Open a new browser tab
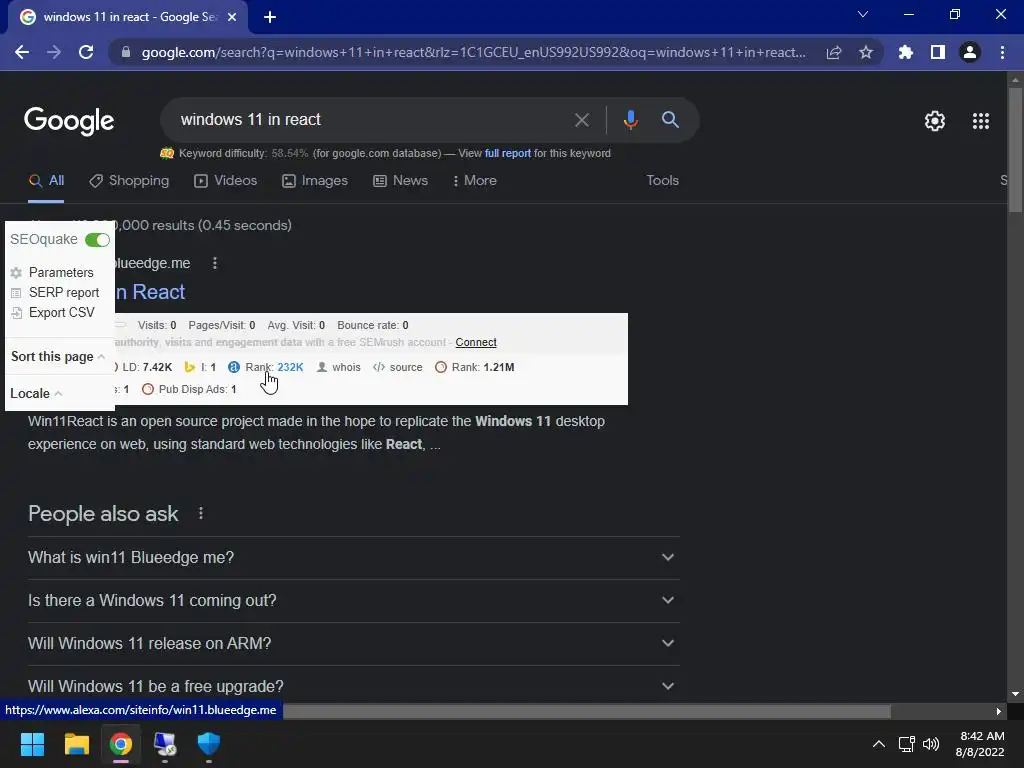 coord(270,17)
